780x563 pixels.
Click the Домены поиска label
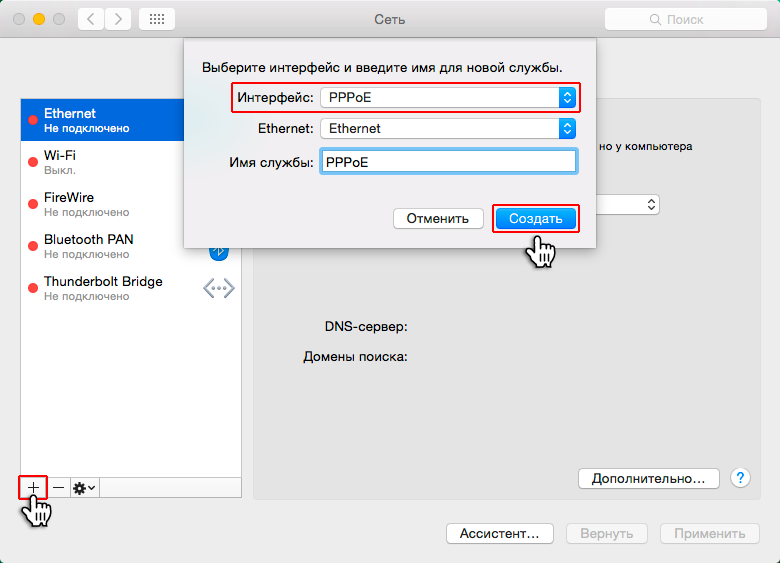(x=355, y=357)
